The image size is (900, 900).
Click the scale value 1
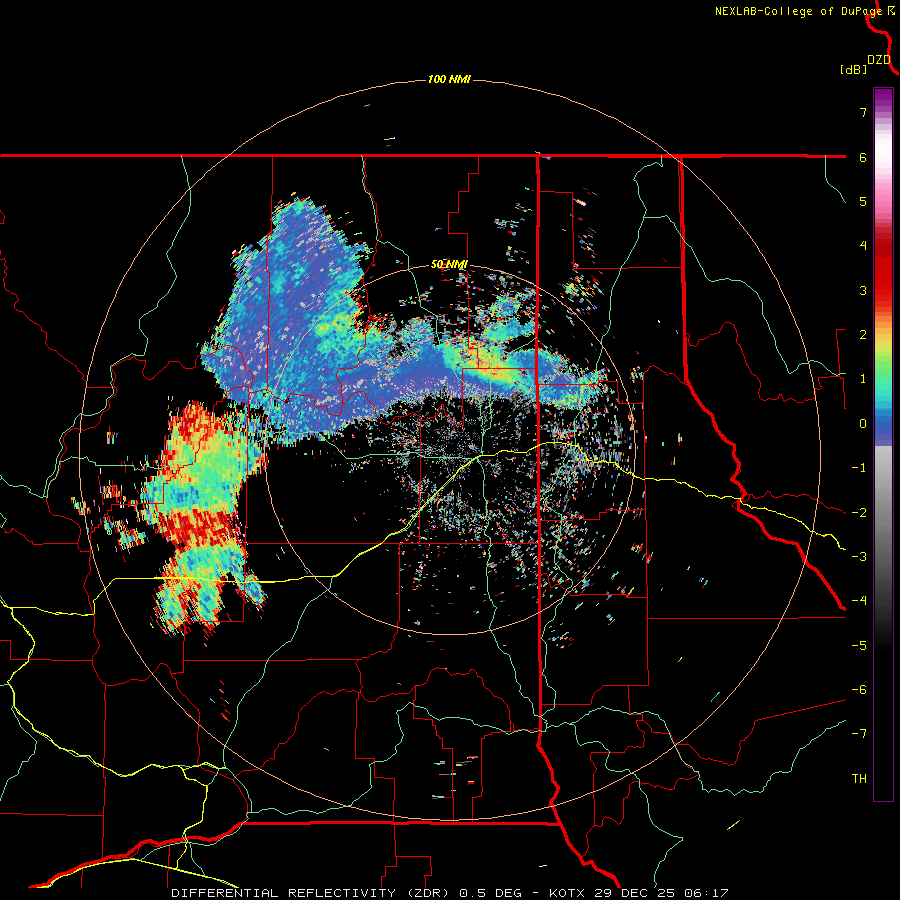point(863,379)
